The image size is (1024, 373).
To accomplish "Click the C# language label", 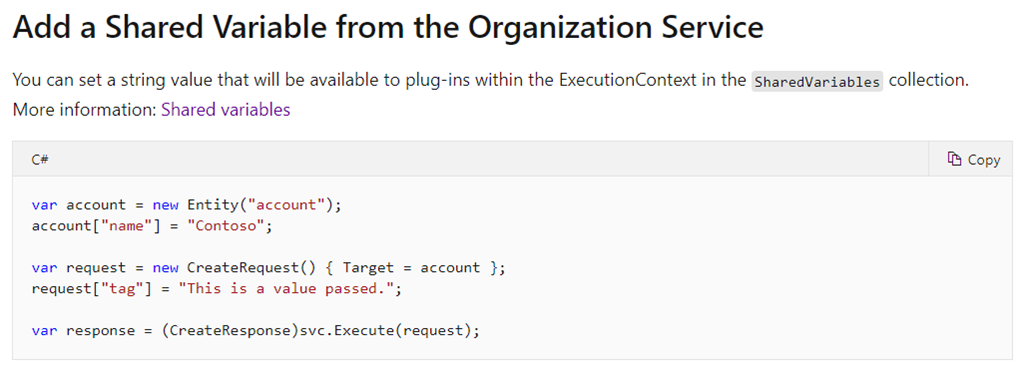I will pyautogui.click(x=40, y=159).
